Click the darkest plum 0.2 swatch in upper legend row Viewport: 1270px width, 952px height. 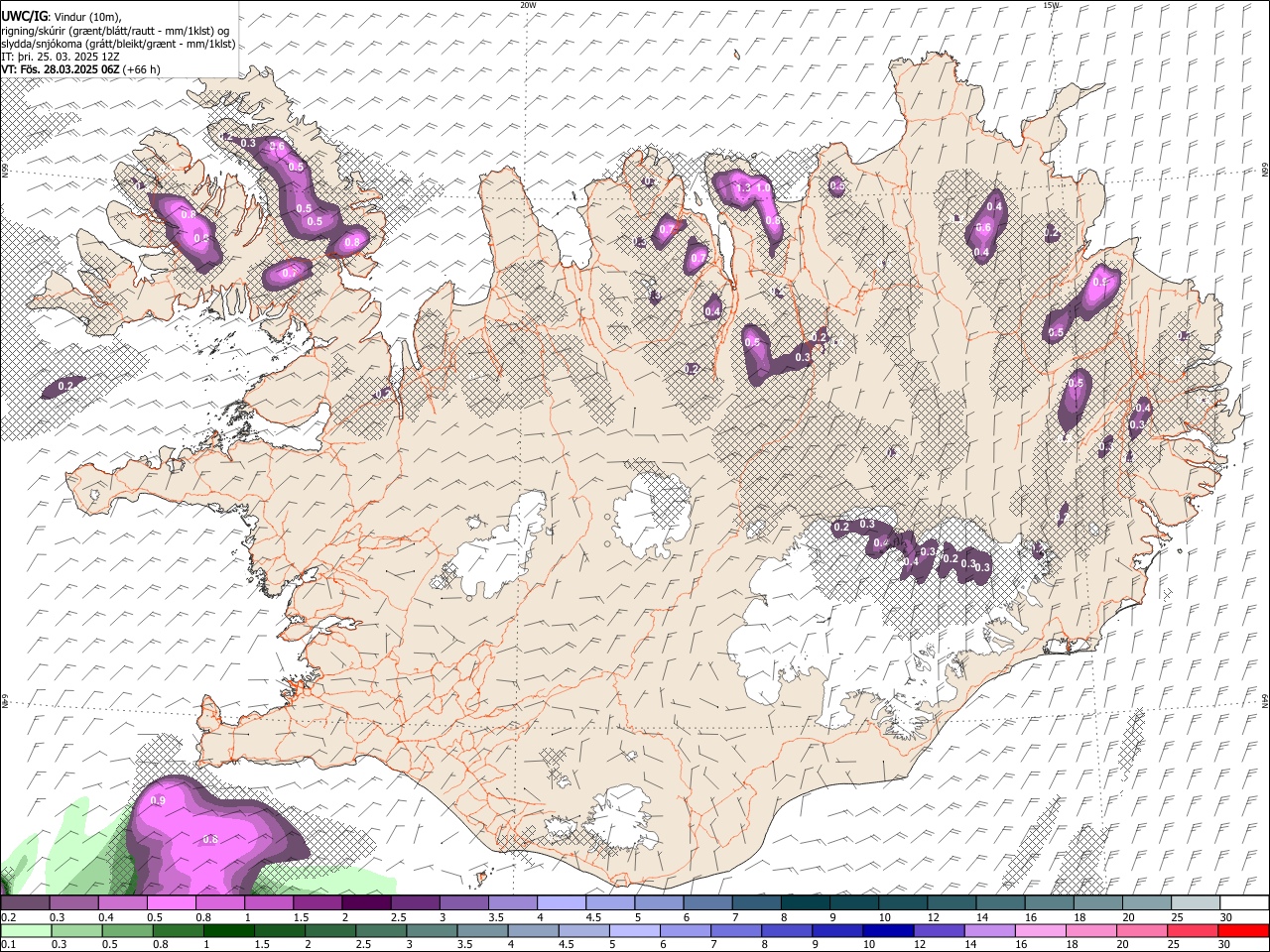pyautogui.click(x=25, y=903)
